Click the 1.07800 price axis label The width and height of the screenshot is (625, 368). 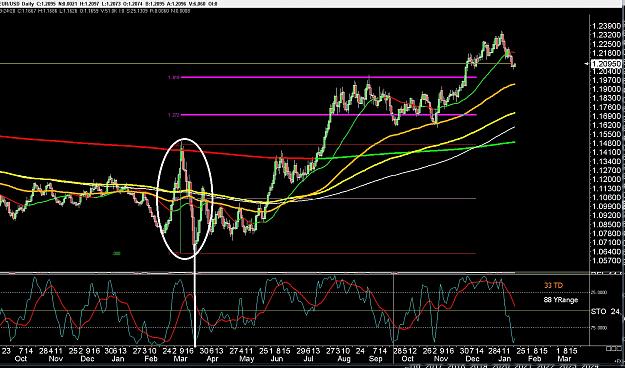(607, 233)
